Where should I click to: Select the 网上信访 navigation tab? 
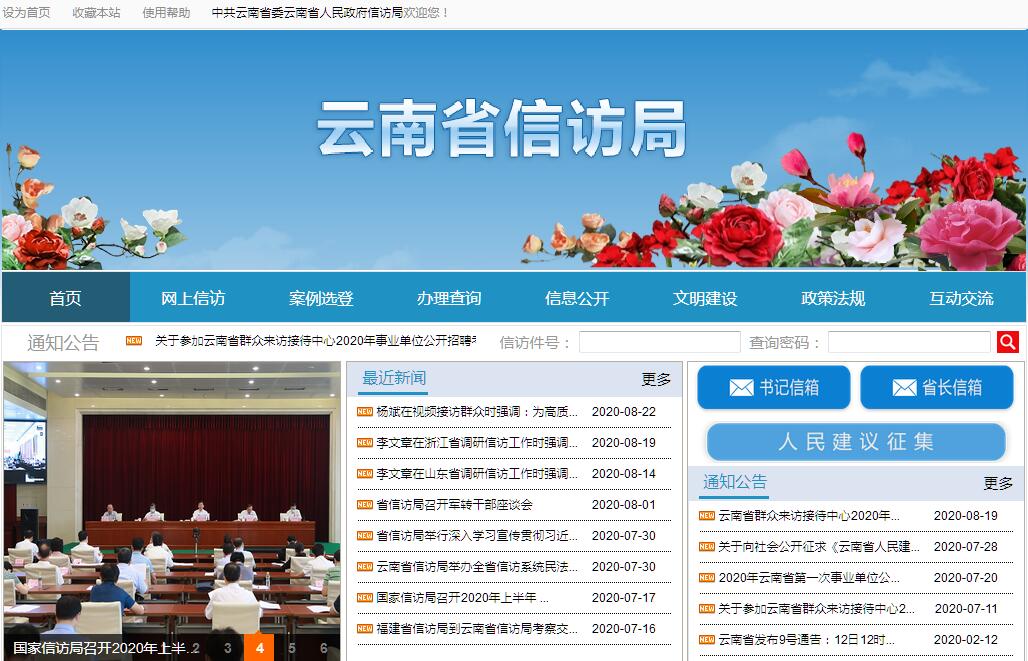coord(193,298)
